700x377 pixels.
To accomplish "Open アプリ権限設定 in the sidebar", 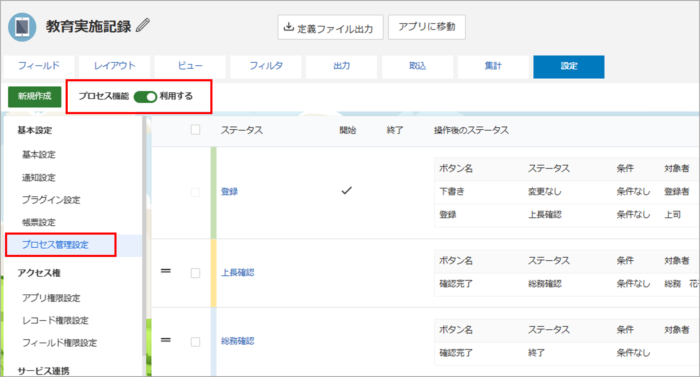I will tap(51, 298).
